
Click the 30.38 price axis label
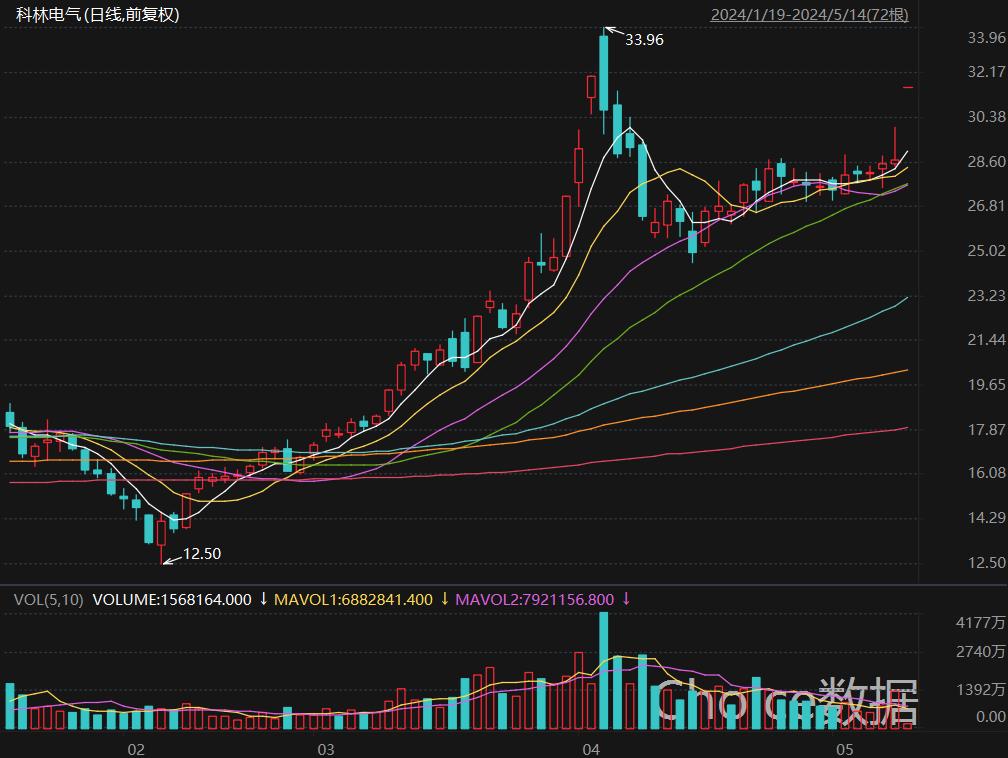pos(986,116)
